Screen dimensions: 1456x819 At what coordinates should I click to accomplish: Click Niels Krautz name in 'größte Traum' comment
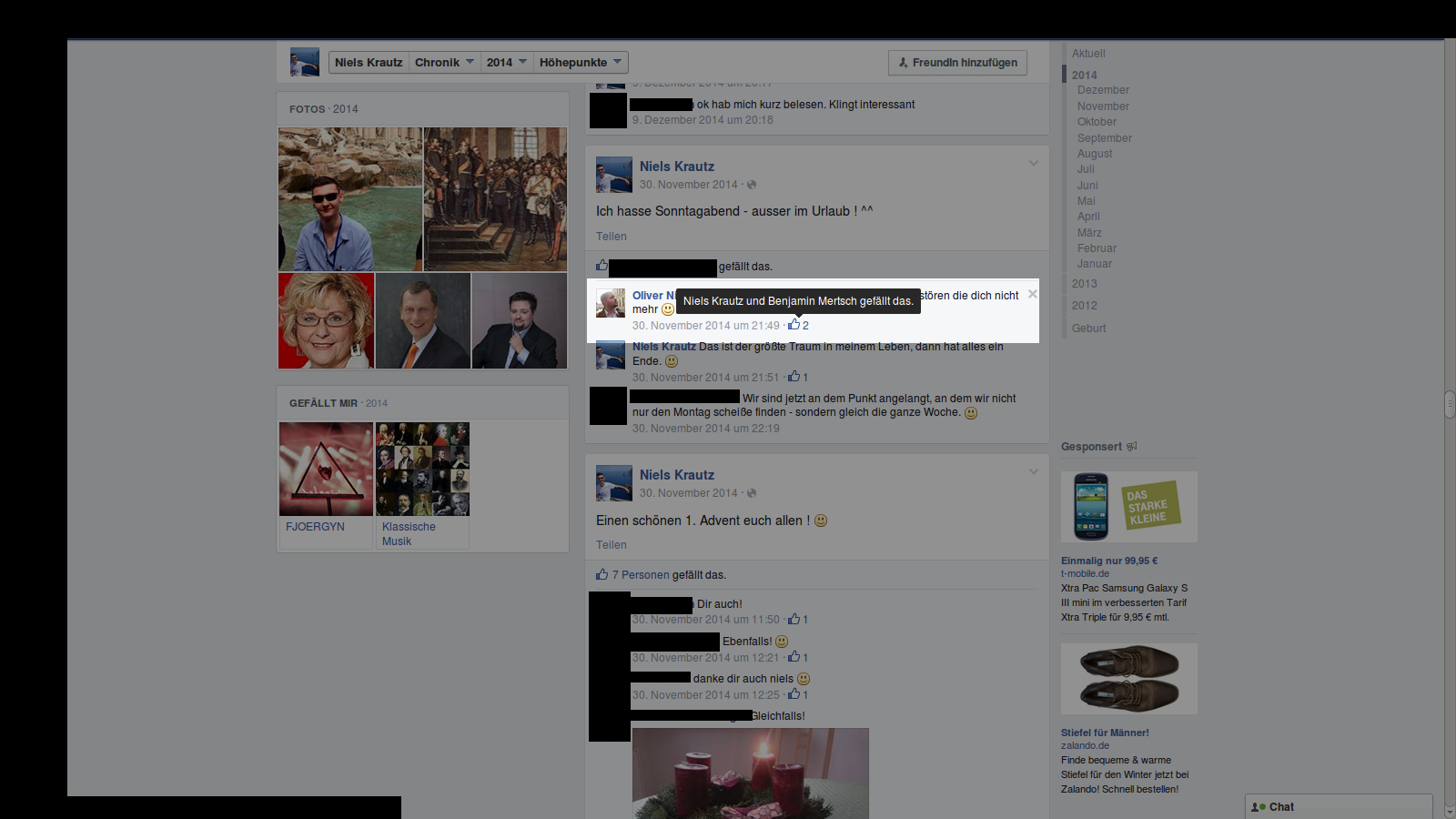(x=664, y=347)
